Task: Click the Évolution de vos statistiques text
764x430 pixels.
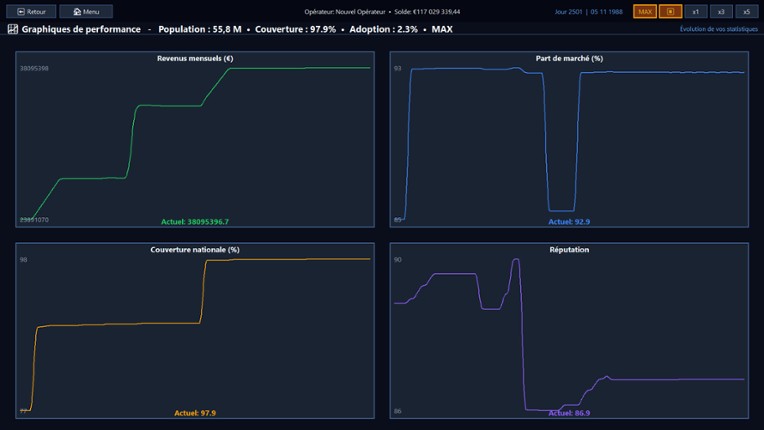Action: point(718,29)
